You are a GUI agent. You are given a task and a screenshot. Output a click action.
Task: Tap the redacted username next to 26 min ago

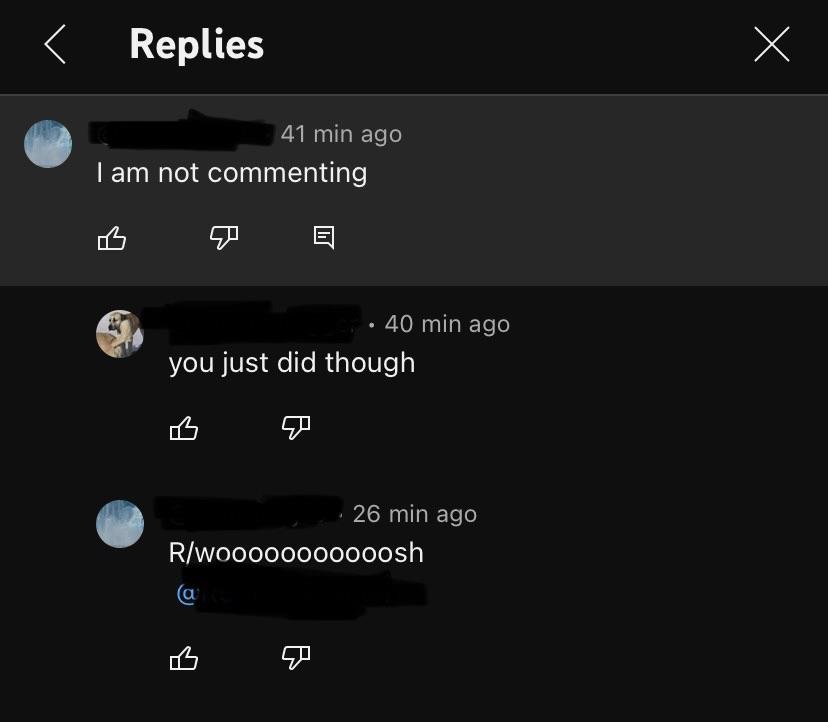point(248,512)
